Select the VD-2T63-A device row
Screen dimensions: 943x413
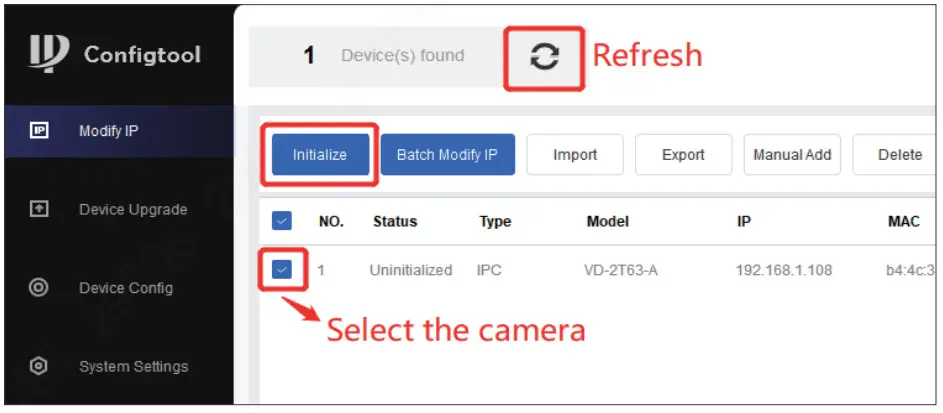[620, 270]
